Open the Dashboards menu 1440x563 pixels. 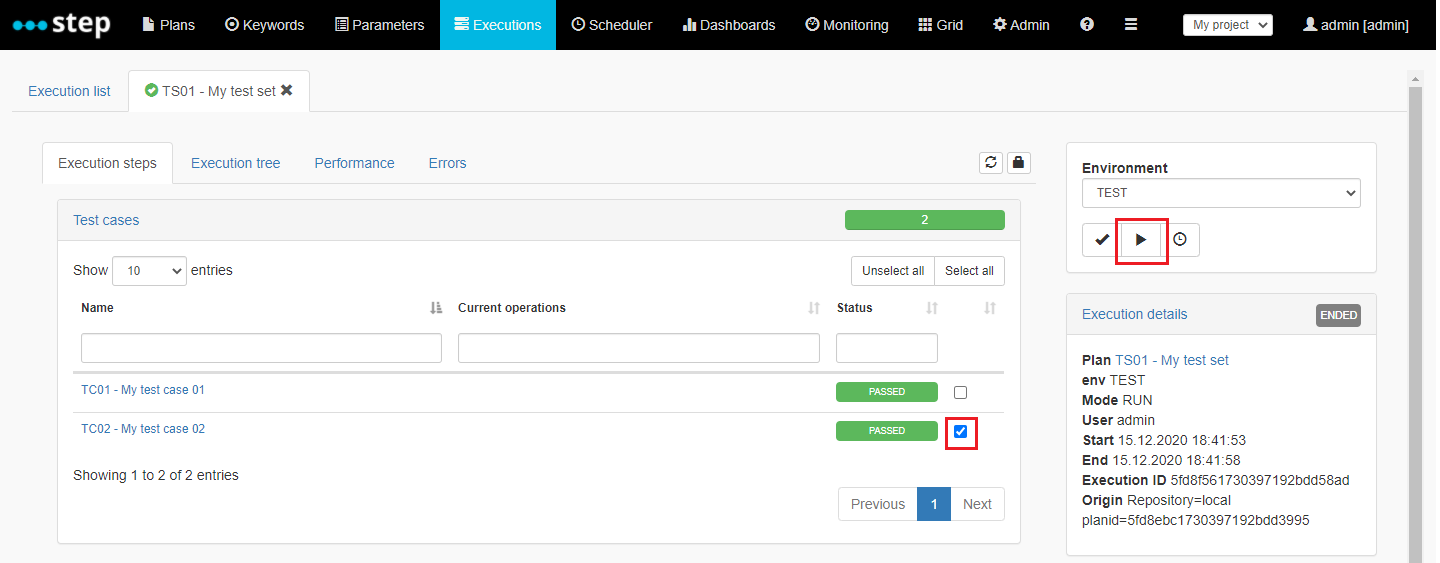click(x=729, y=25)
